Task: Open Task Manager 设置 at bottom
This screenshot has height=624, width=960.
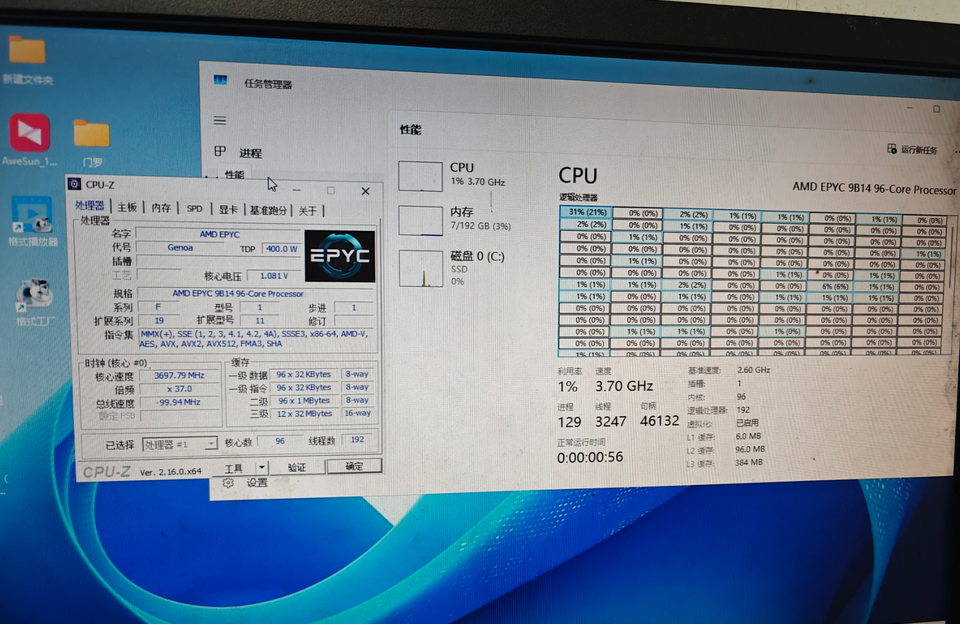Action: pyautogui.click(x=247, y=483)
